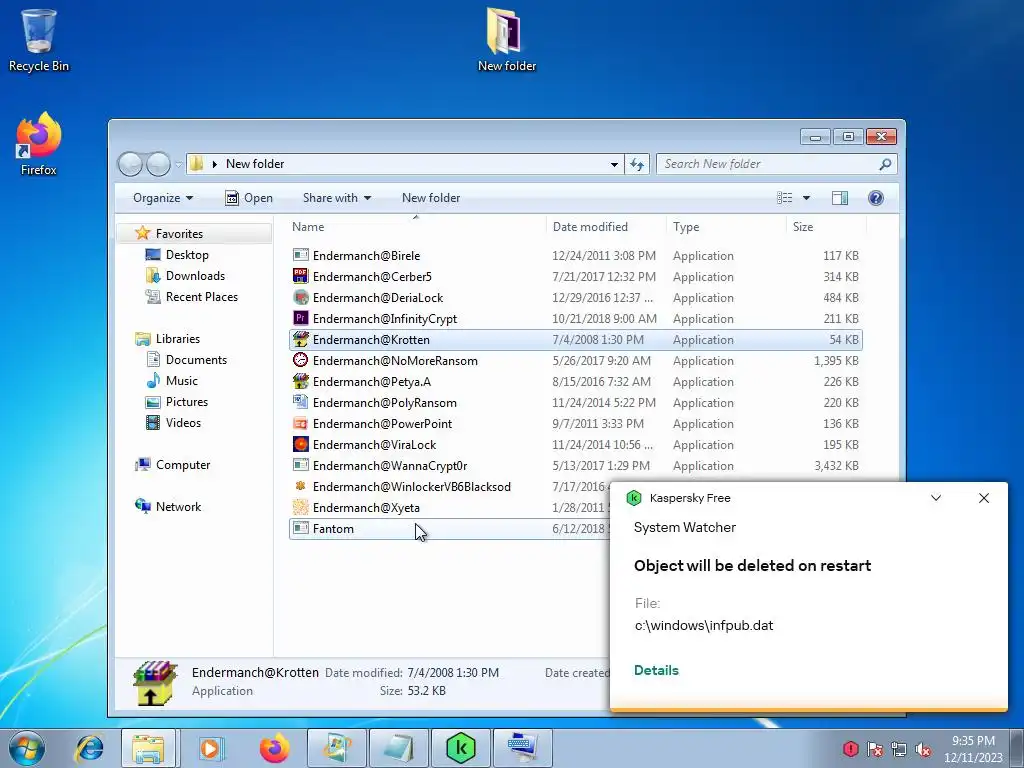Open Documents library in sidebar

click(x=196, y=360)
